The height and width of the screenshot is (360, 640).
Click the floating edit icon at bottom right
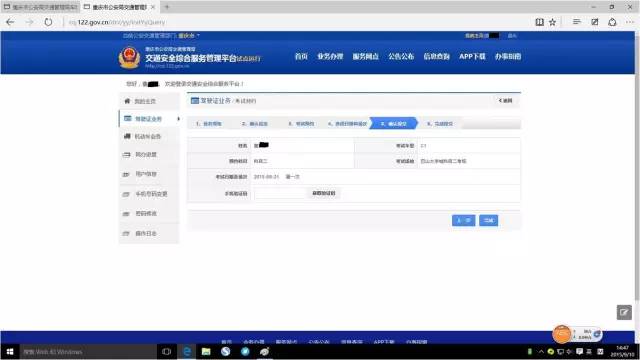[x=624, y=312]
